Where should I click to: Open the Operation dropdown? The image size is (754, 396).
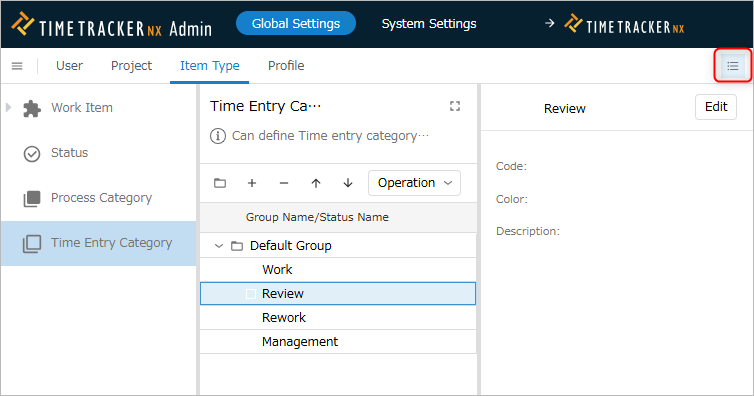414,183
